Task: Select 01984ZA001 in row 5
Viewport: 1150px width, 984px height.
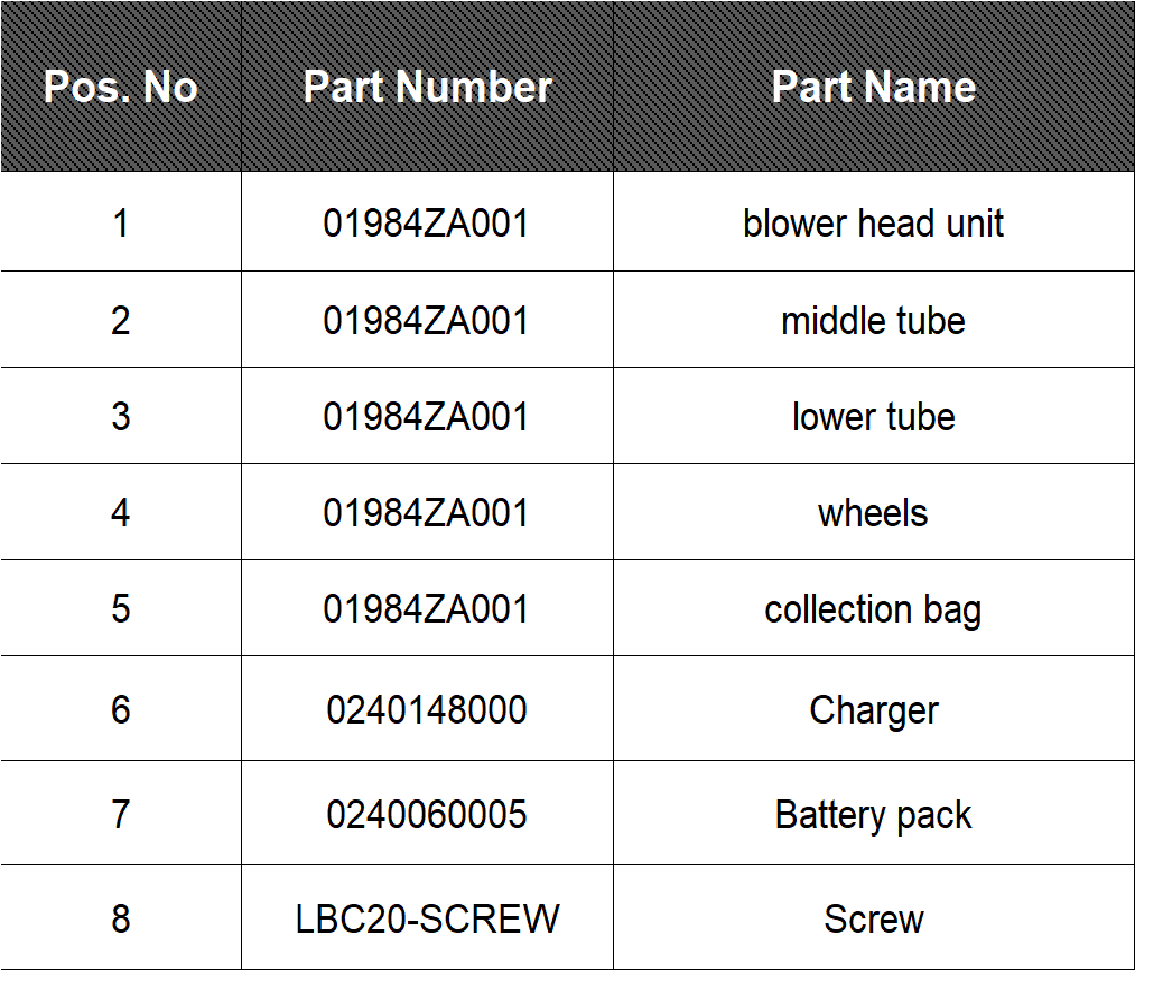Action: tap(426, 609)
